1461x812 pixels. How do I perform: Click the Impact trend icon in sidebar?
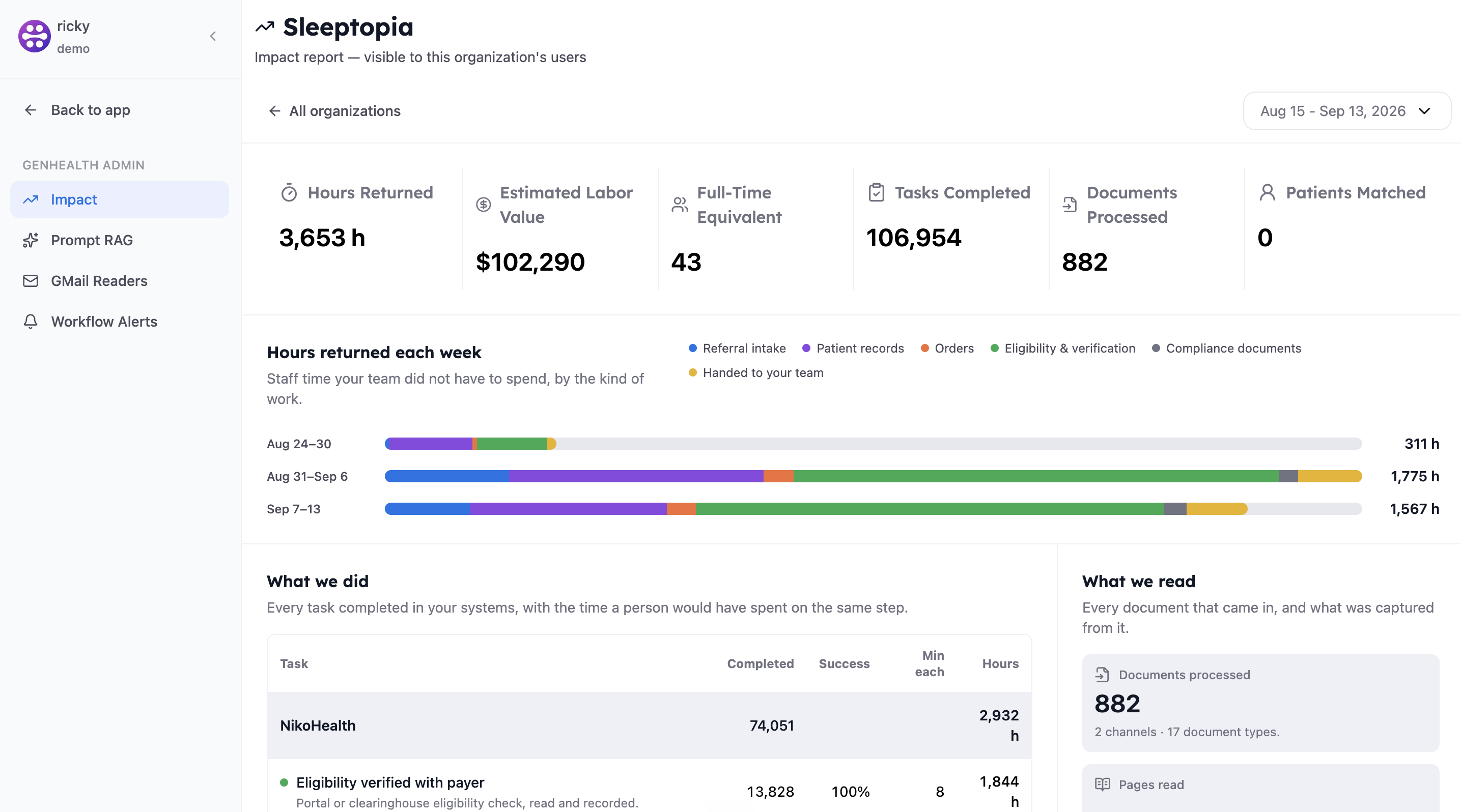tap(31, 199)
